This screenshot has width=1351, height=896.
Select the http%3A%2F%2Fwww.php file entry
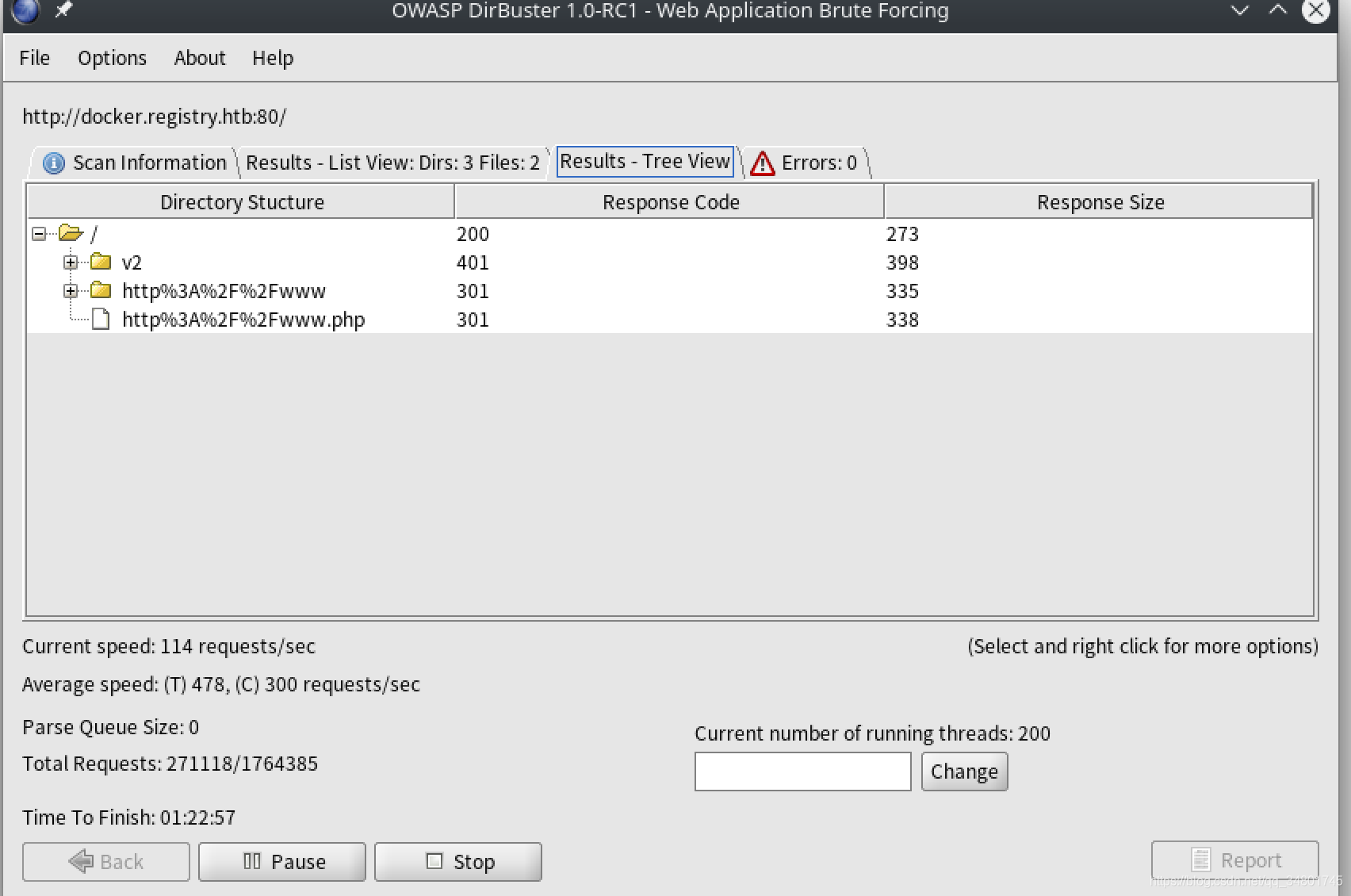pos(243,320)
